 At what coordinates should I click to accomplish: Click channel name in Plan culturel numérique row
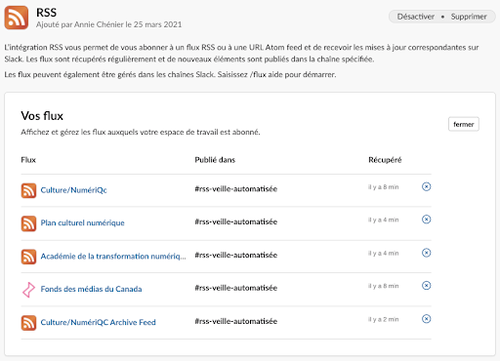pyautogui.click(x=236, y=222)
